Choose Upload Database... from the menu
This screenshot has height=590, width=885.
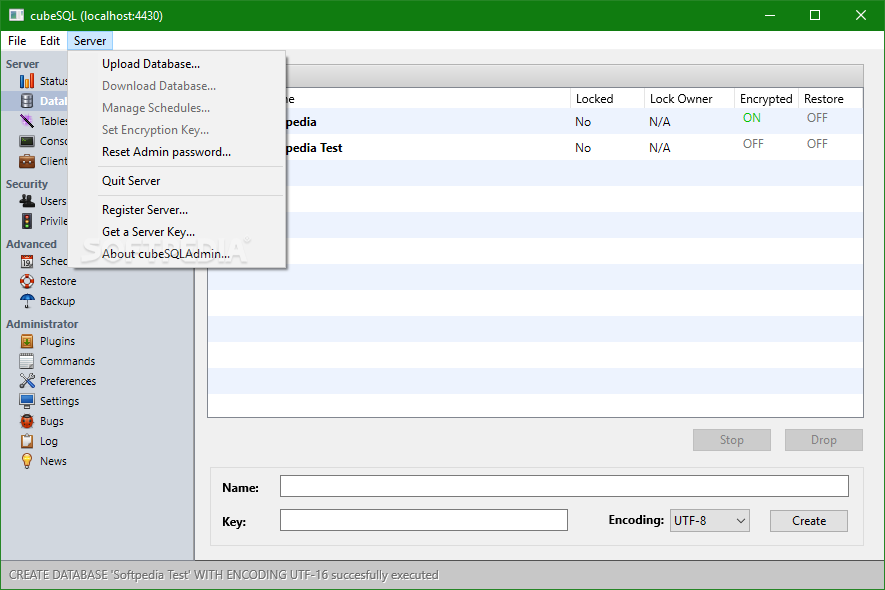177,64
